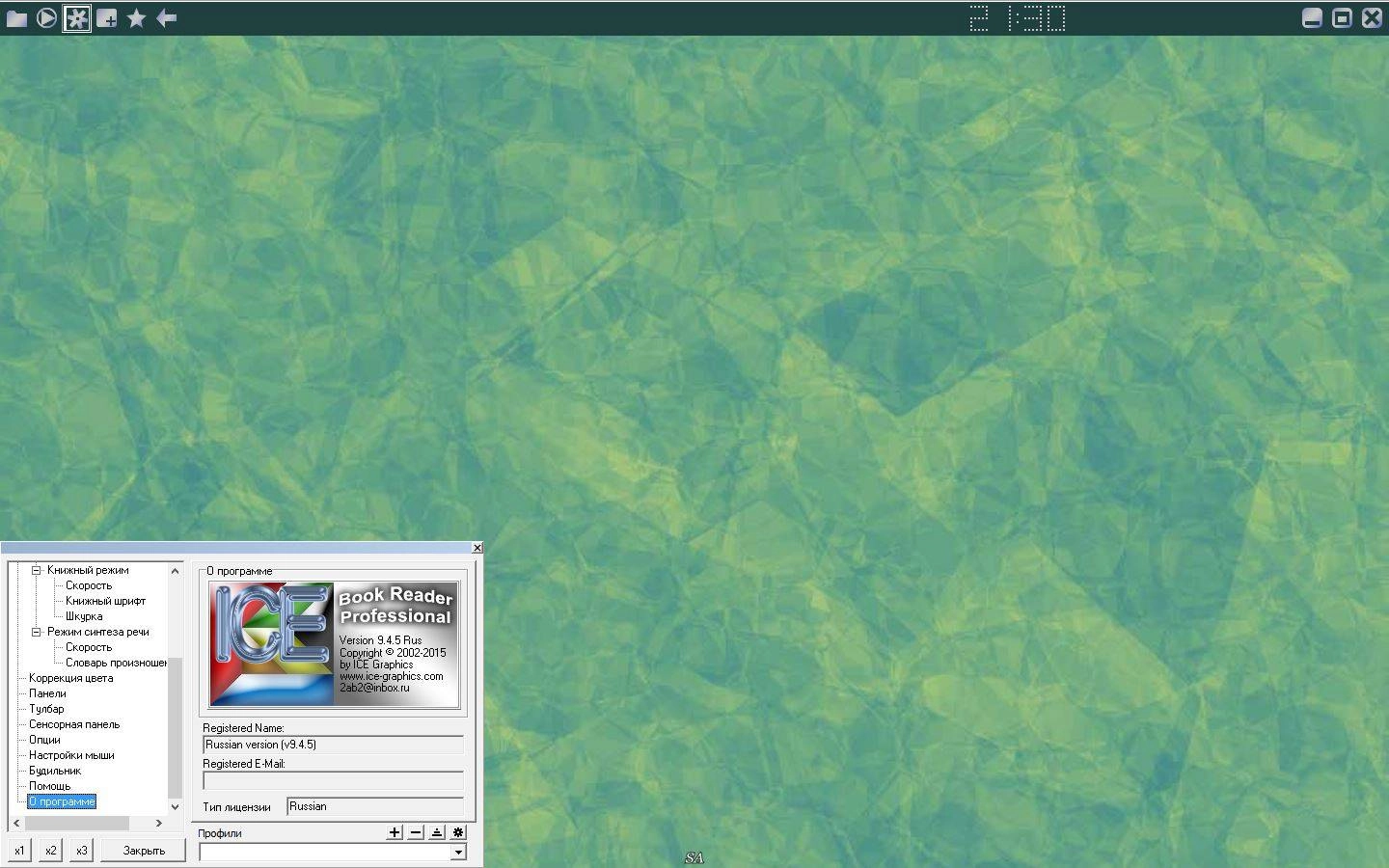The image size is (1389, 868).
Task: Click the Registered Name field
Action: click(x=333, y=745)
